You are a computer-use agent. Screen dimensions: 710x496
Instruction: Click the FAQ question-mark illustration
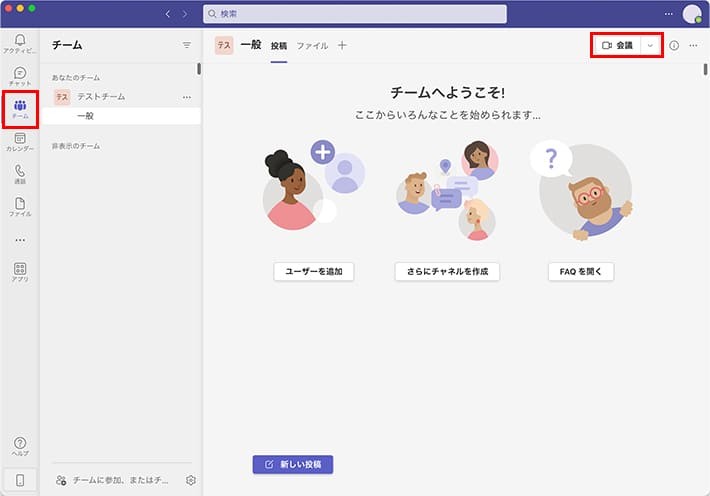click(581, 190)
